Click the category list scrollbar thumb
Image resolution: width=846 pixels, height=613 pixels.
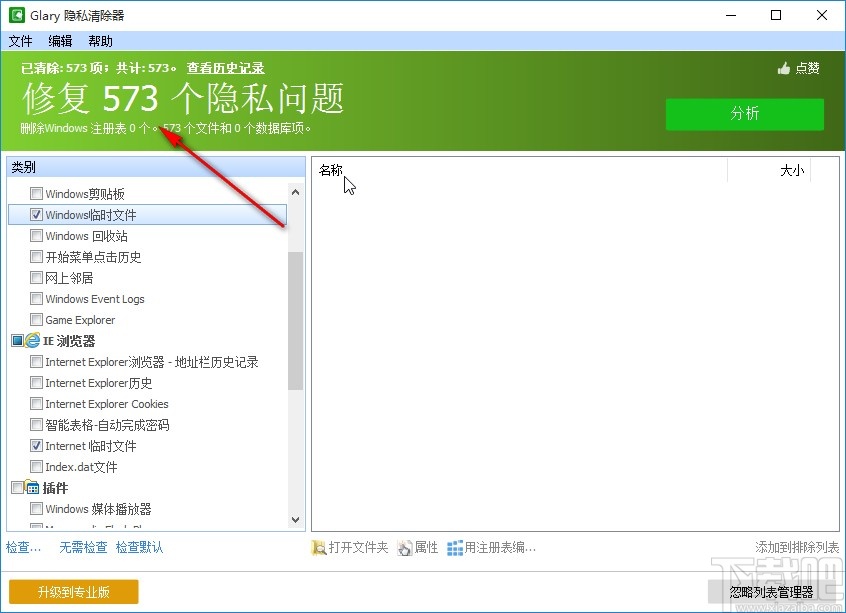pos(295,321)
